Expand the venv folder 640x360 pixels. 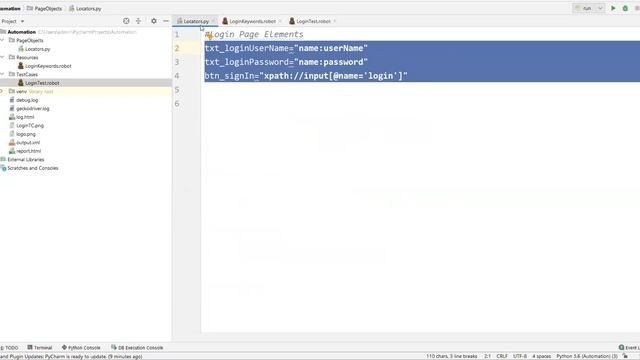click(2, 91)
